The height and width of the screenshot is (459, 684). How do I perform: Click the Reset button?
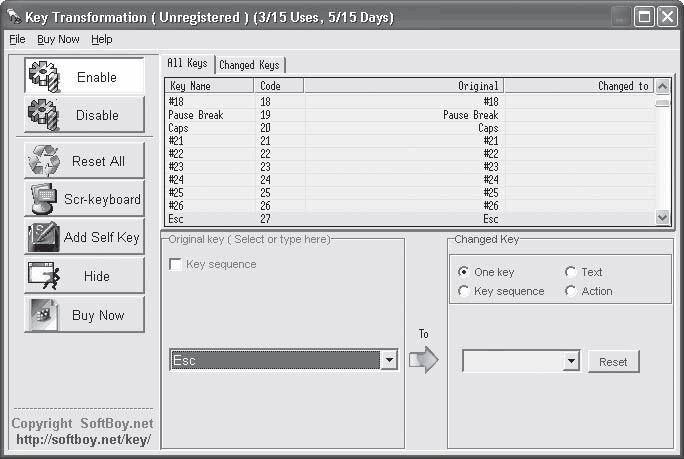pos(613,361)
